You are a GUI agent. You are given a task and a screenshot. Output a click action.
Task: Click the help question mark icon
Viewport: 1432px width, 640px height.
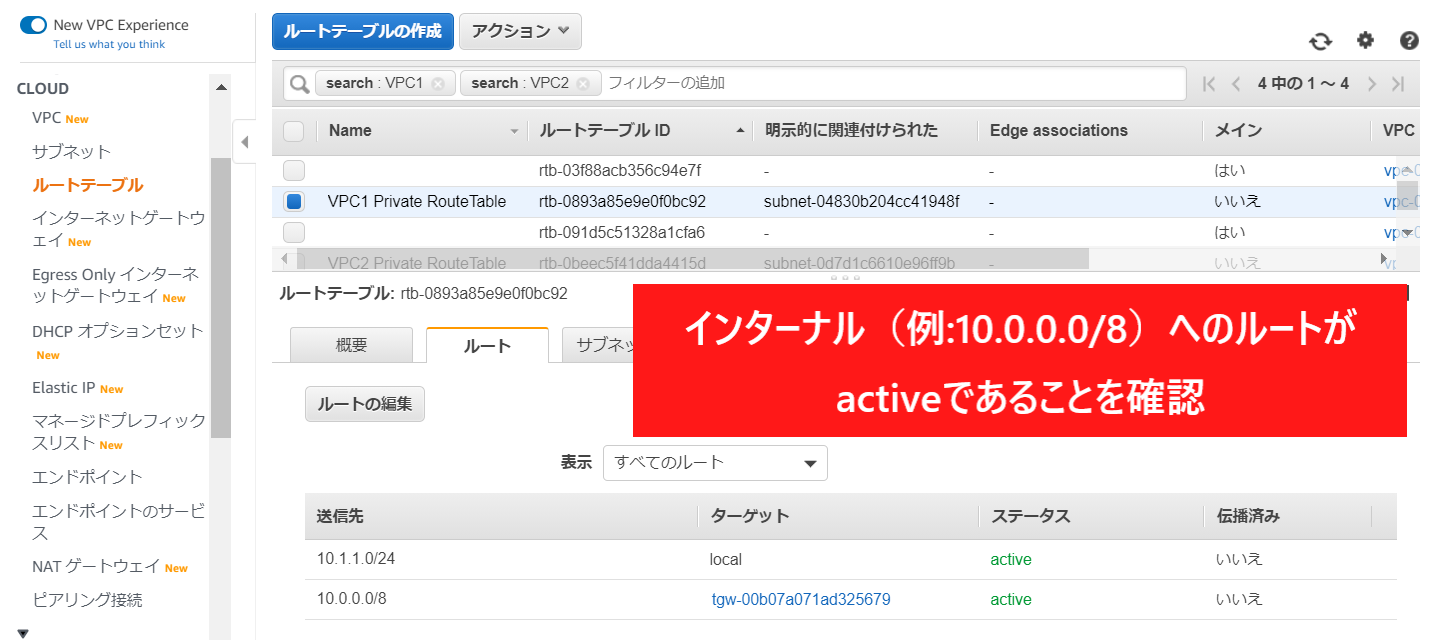point(1409,41)
